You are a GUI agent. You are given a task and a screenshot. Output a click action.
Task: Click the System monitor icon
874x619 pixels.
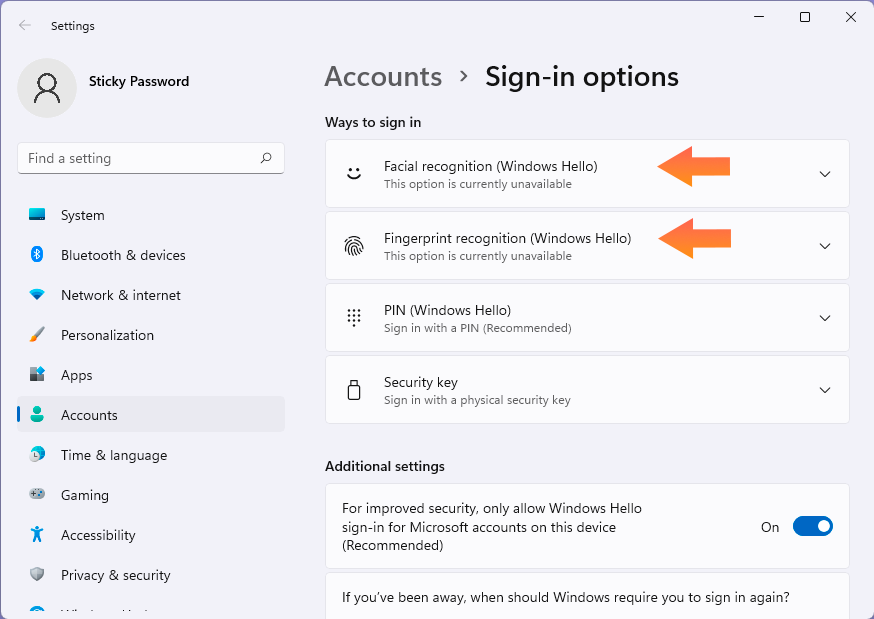[x=37, y=215]
